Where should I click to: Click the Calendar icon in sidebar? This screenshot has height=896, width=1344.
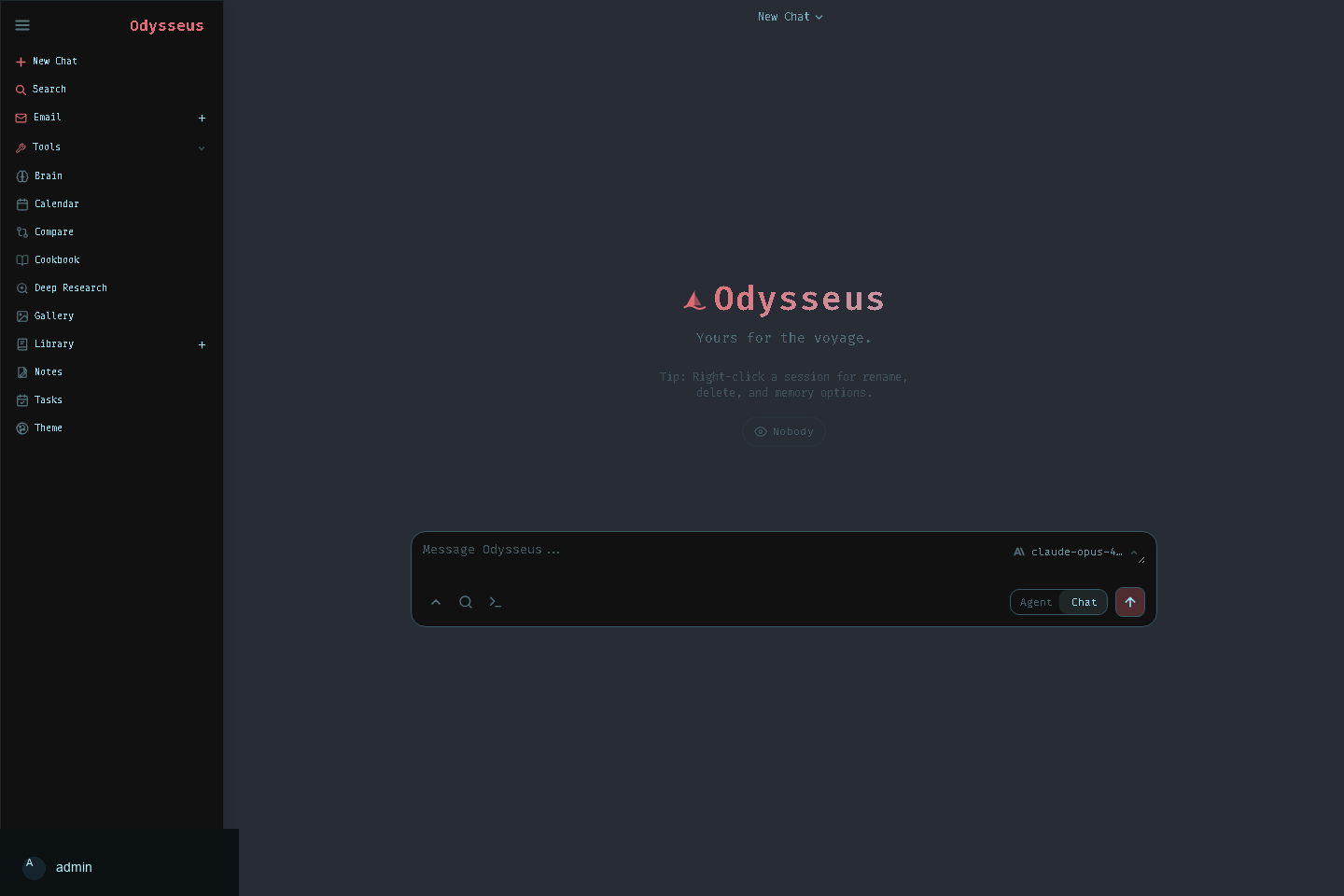22,203
